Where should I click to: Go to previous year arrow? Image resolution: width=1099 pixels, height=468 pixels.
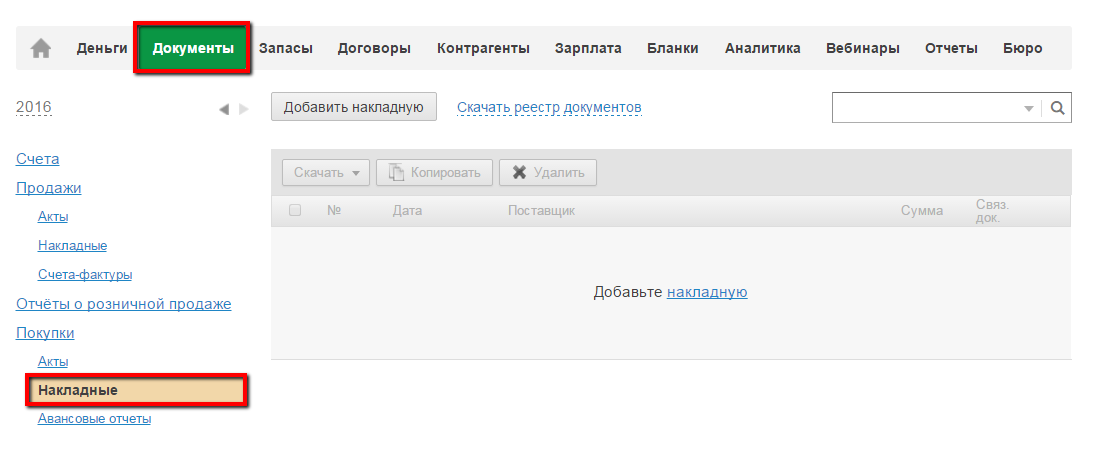[224, 109]
